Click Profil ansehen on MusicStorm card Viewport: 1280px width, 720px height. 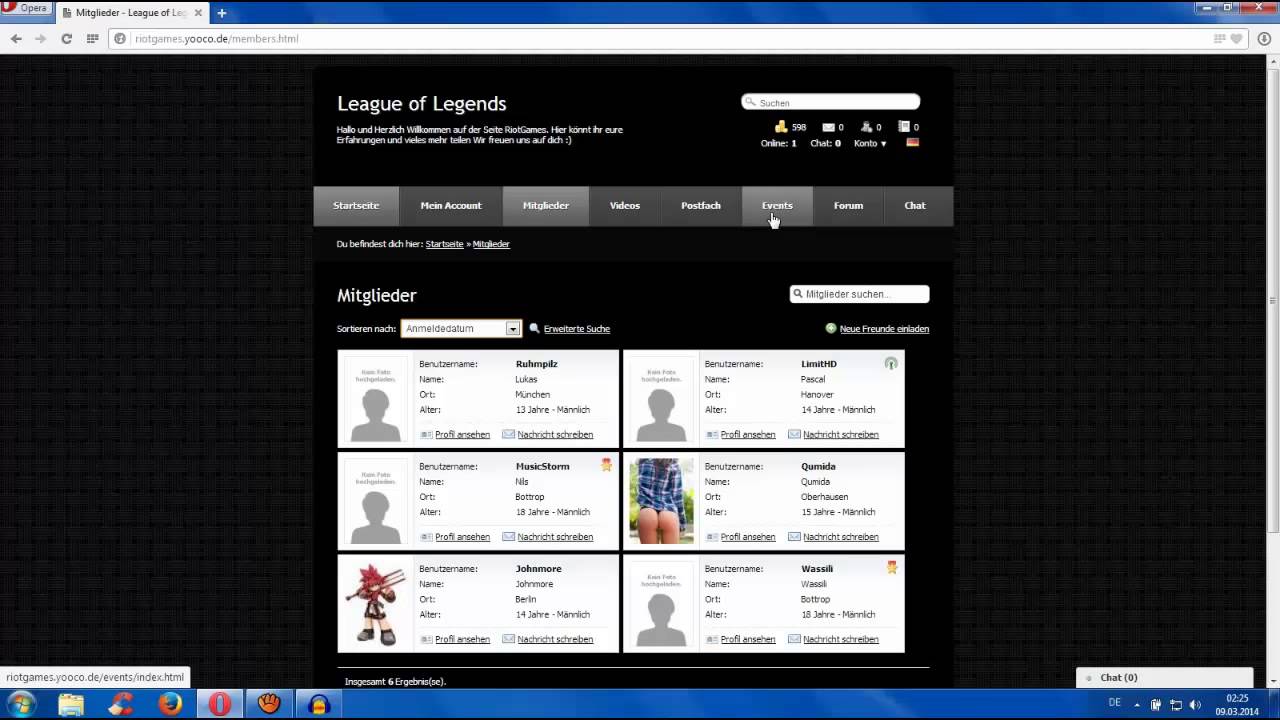tap(463, 537)
